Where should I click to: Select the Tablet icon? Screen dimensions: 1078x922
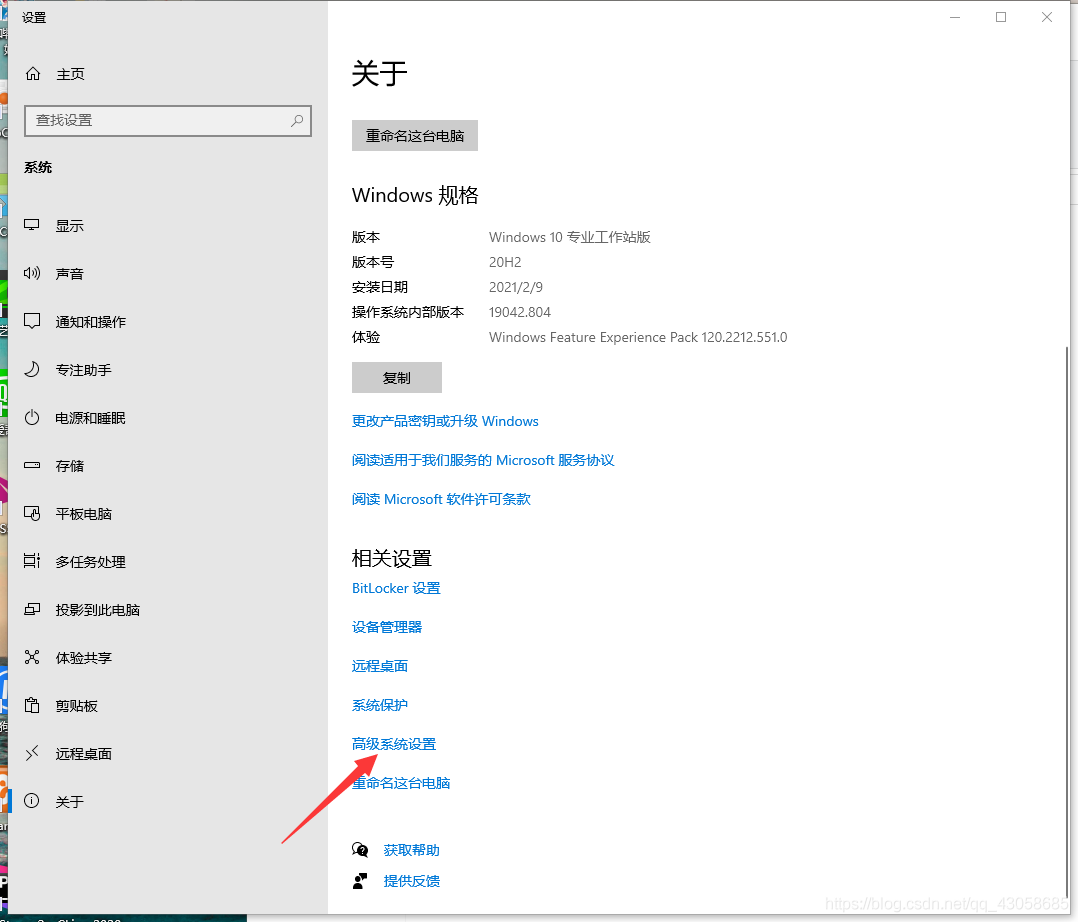(32, 513)
